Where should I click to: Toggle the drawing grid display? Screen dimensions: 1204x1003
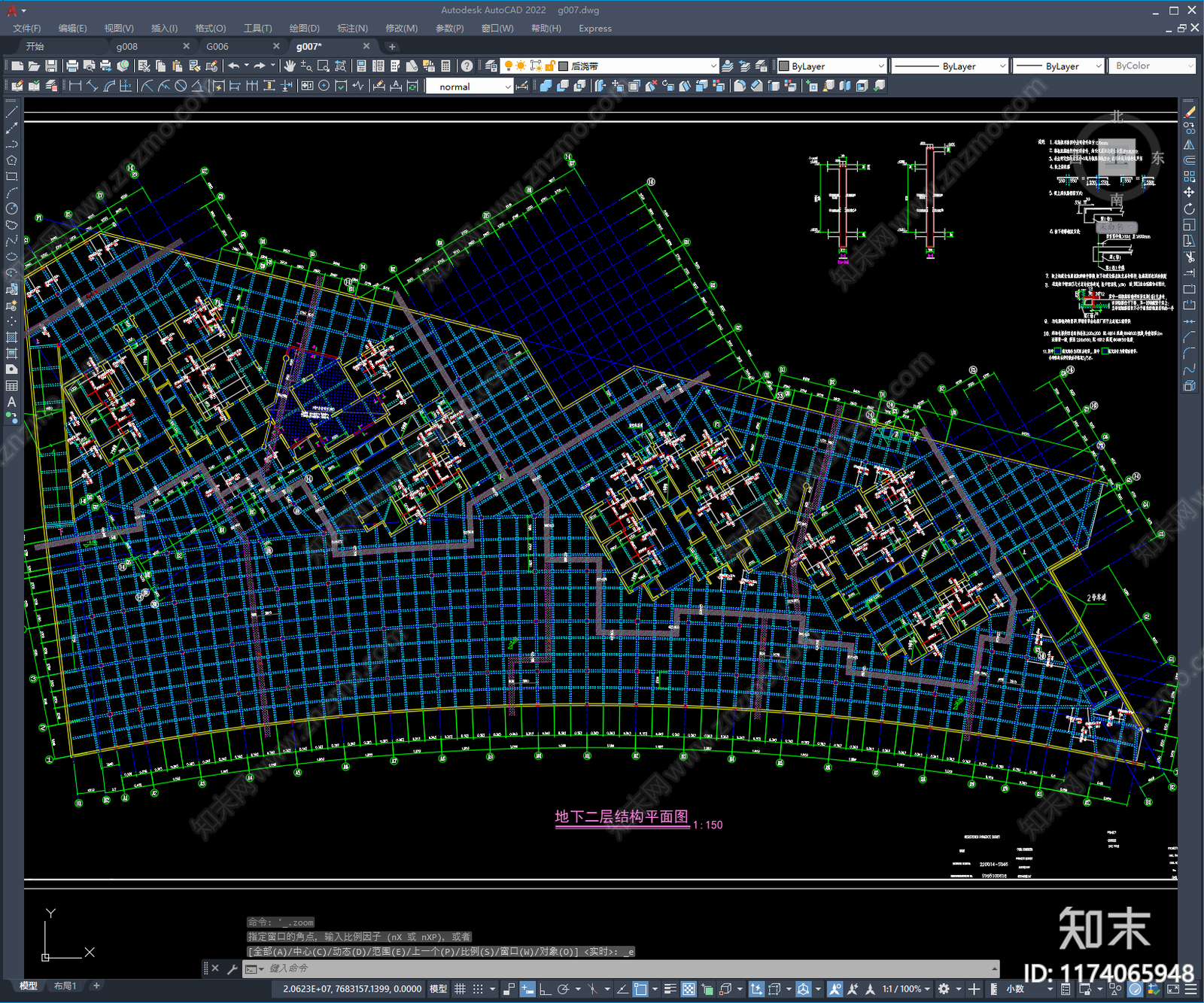pos(460,989)
